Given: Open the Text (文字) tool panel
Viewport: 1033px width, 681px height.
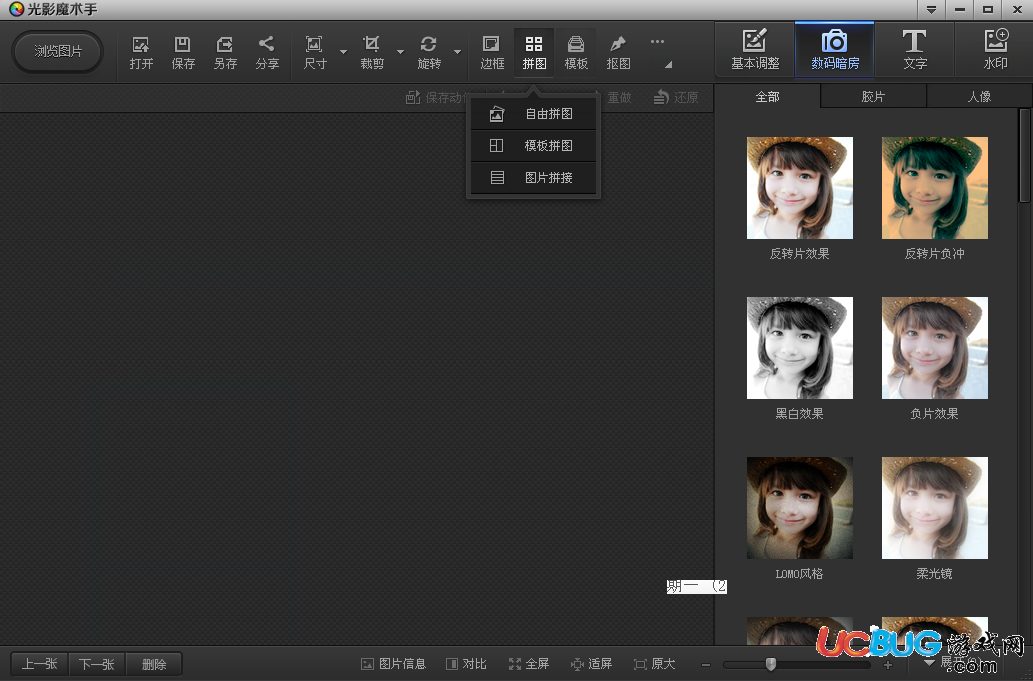Looking at the screenshot, I should point(914,50).
